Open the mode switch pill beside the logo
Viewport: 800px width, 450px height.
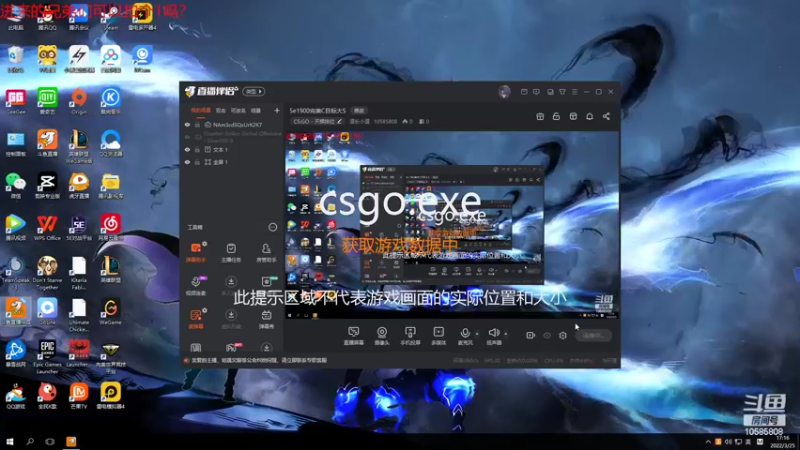pos(254,91)
